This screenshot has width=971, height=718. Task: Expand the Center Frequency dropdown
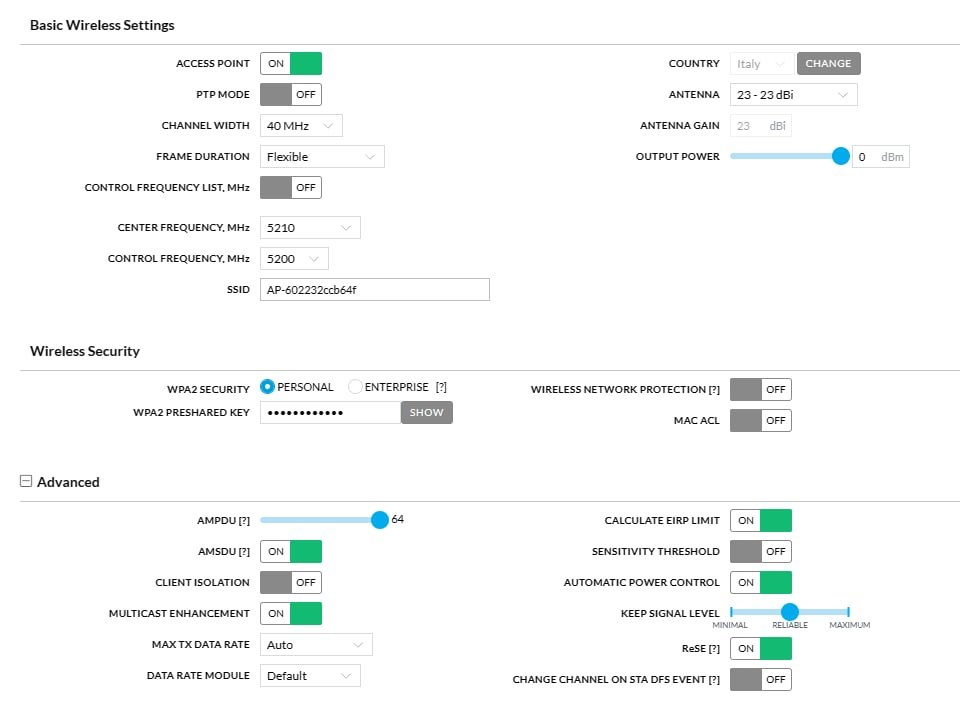pyautogui.click(x=310, y=228)
